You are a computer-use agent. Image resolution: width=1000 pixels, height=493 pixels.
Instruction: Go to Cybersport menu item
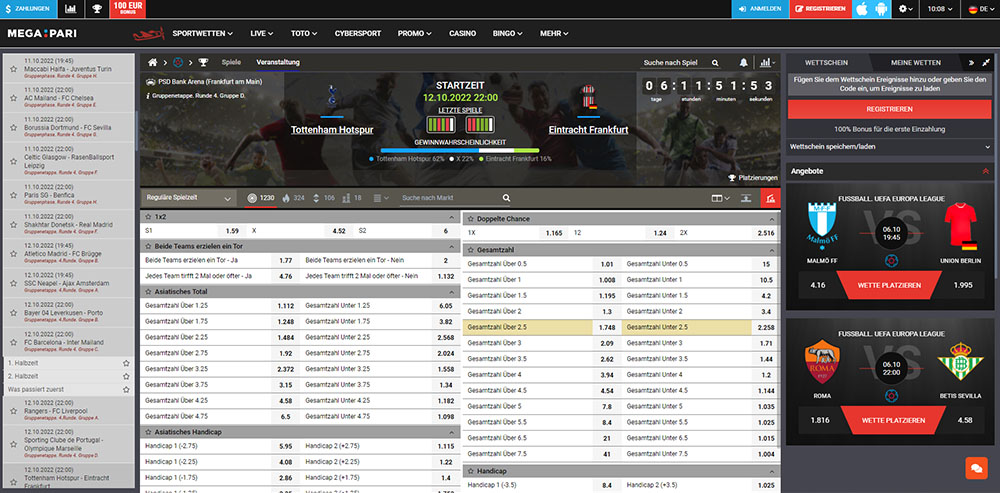[358, 33]
